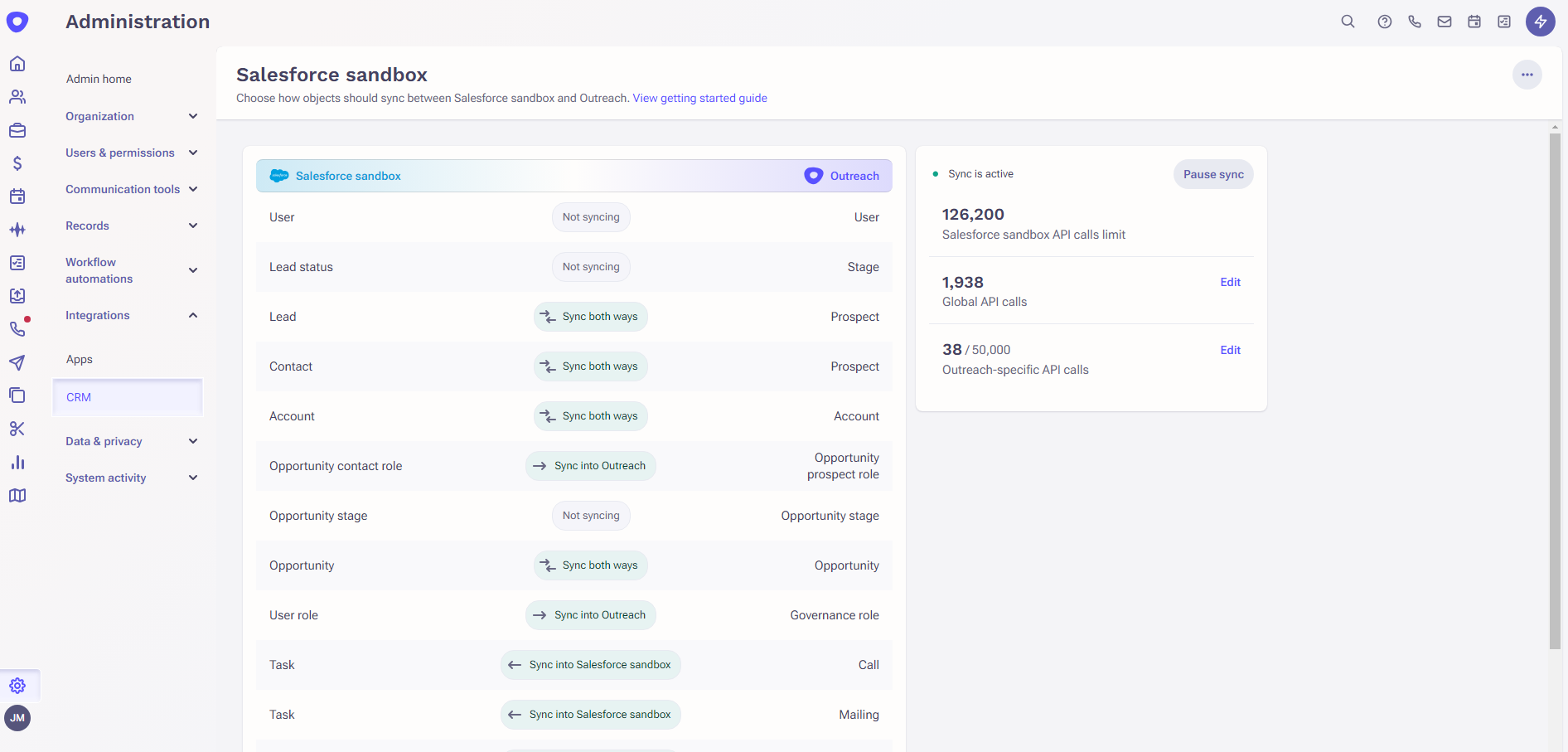Open the Home icon in left rail
This screenshot has height=752, width=1568.
coord(17,64)
